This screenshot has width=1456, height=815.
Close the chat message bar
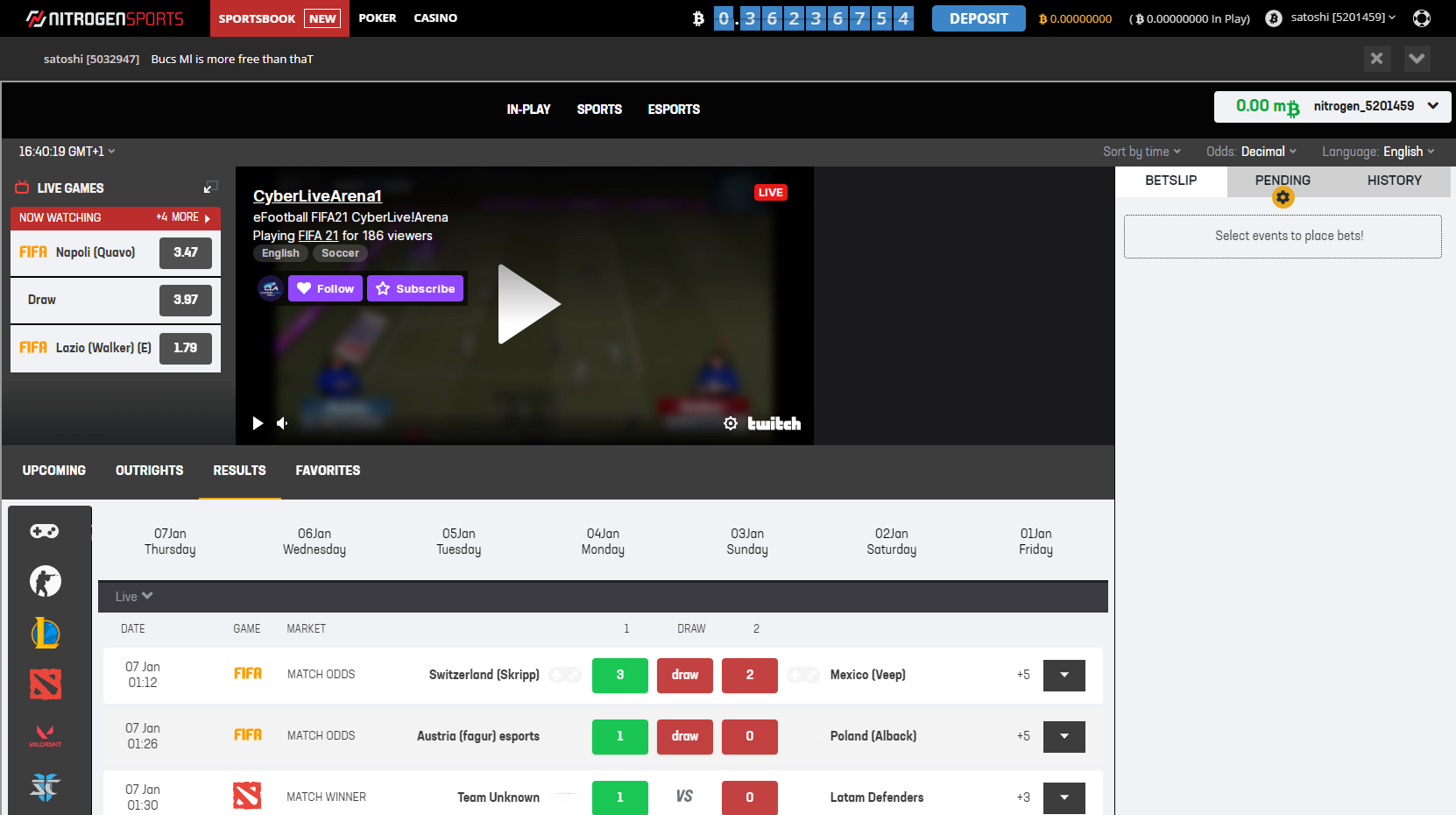pos(1377,59)
